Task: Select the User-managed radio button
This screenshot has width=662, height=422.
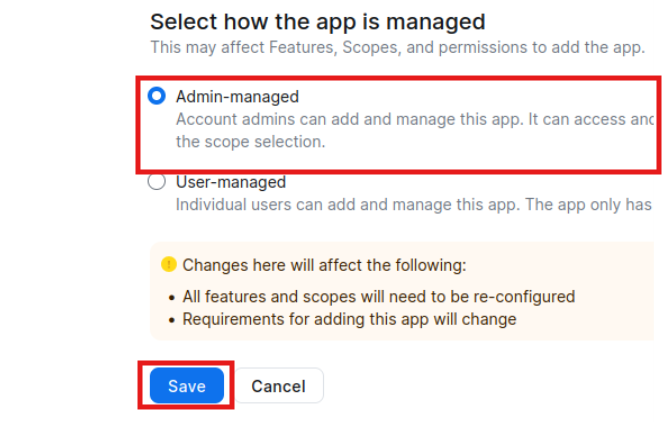Action: pyautogui.click(x=156, y=182)
